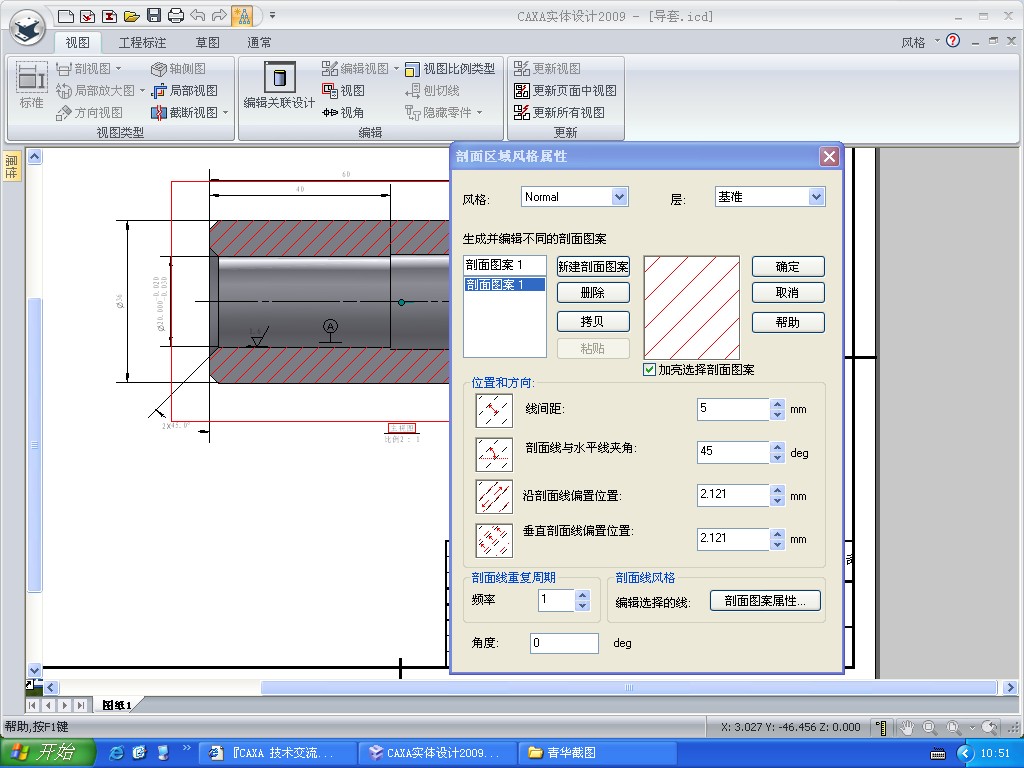Click the 删除 delete button

[x=593, y=293]
